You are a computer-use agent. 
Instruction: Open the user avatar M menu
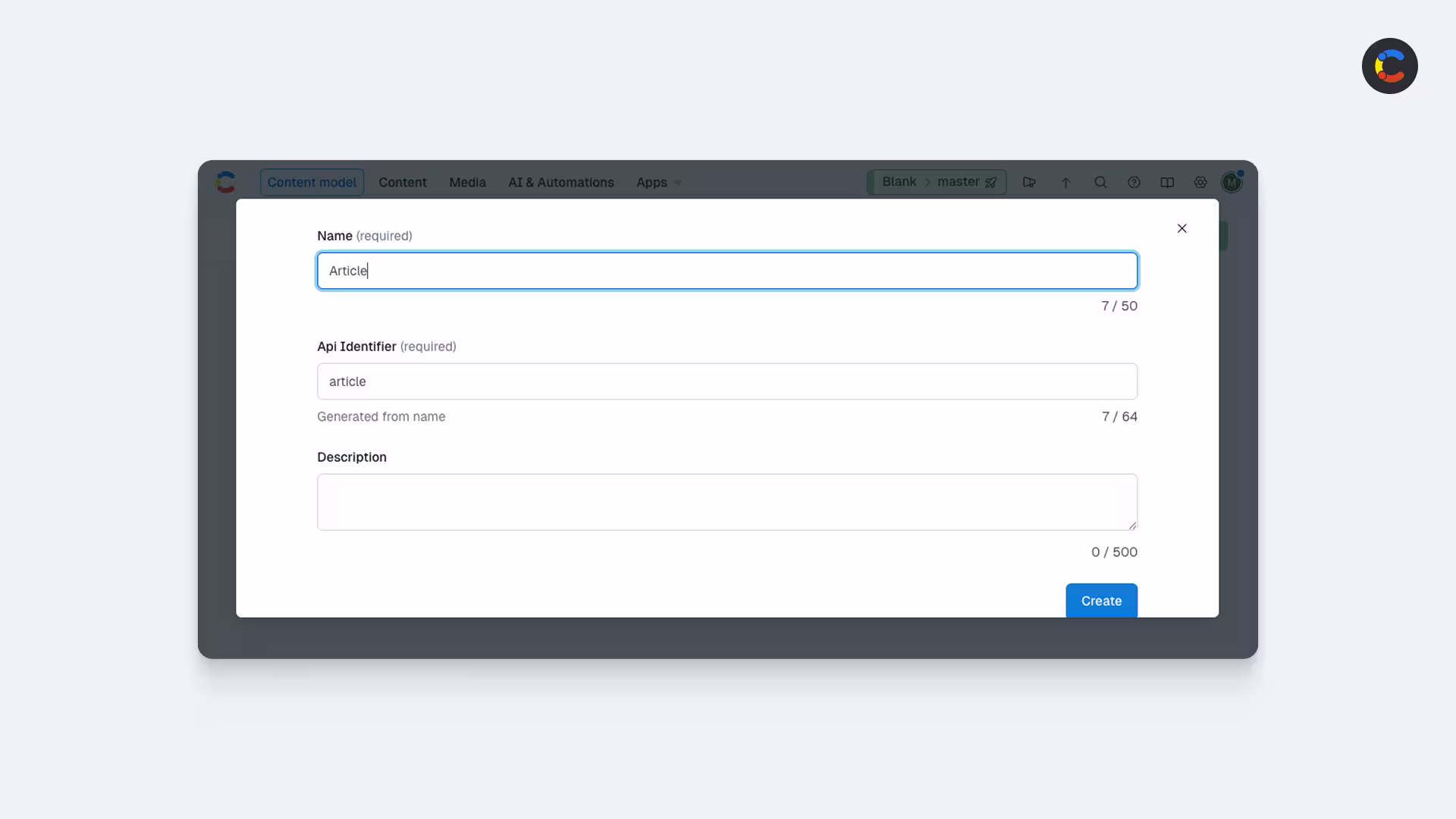pos(1232,182)
